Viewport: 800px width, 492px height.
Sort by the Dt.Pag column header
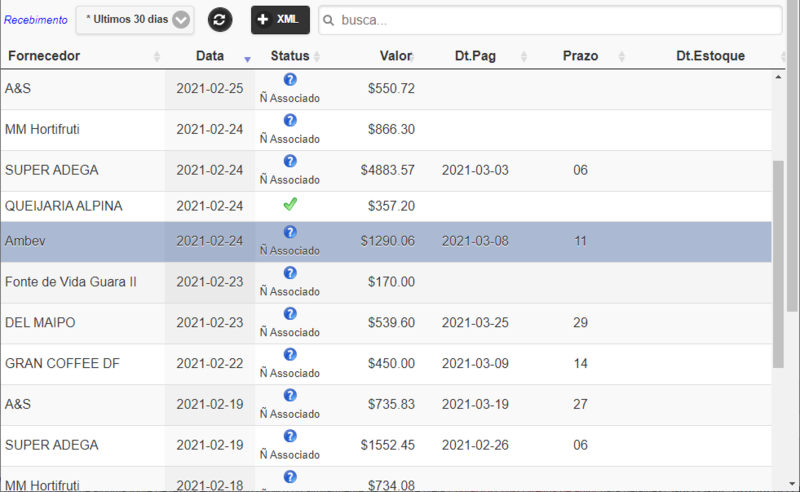(x=475, y=56)
